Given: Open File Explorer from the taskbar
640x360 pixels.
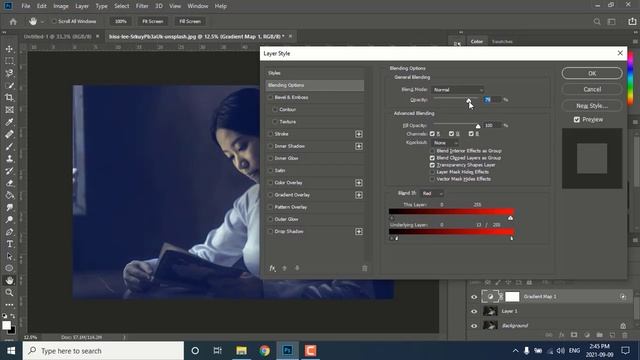Looking at the screenshot, I should click(x=241, y=351).
